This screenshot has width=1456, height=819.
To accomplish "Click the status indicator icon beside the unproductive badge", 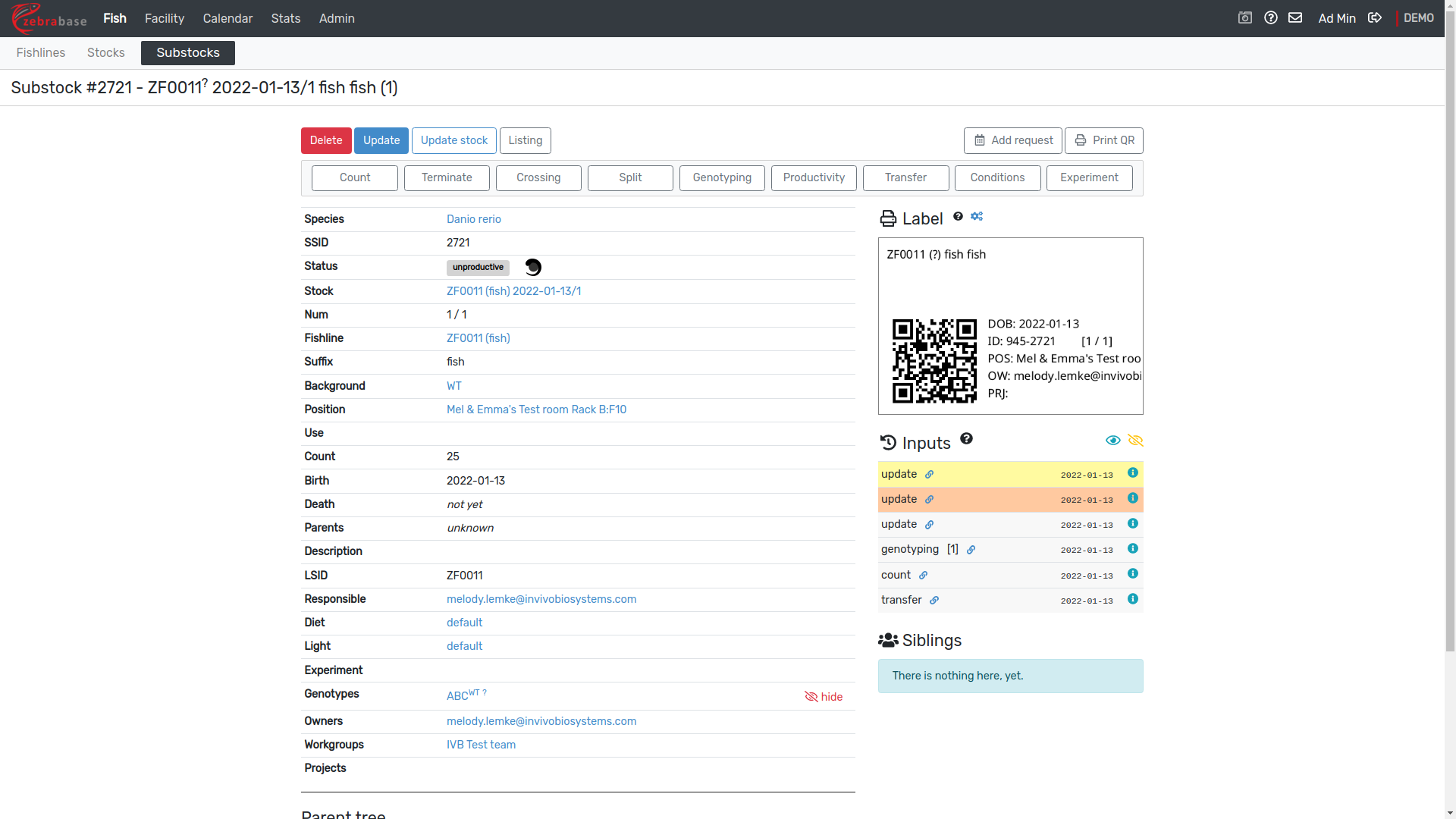I will 533,267.
